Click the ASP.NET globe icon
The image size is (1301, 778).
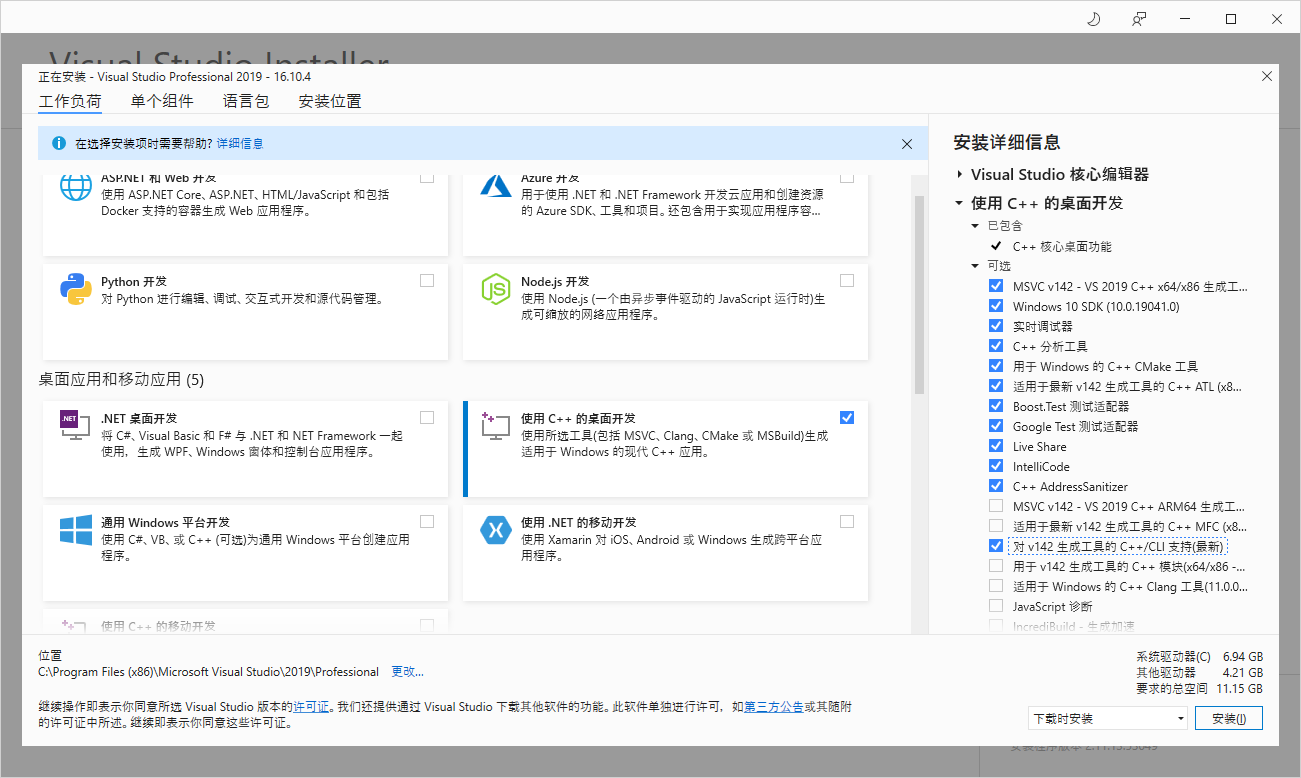point(76,187)
